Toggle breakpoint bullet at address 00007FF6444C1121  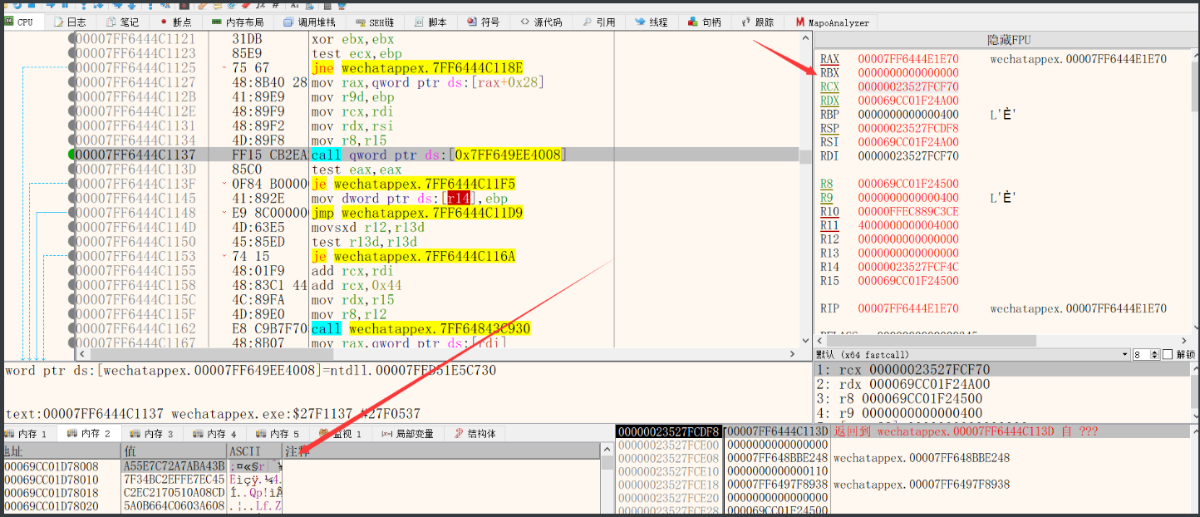pyautogui.click(x=72, y=37)
